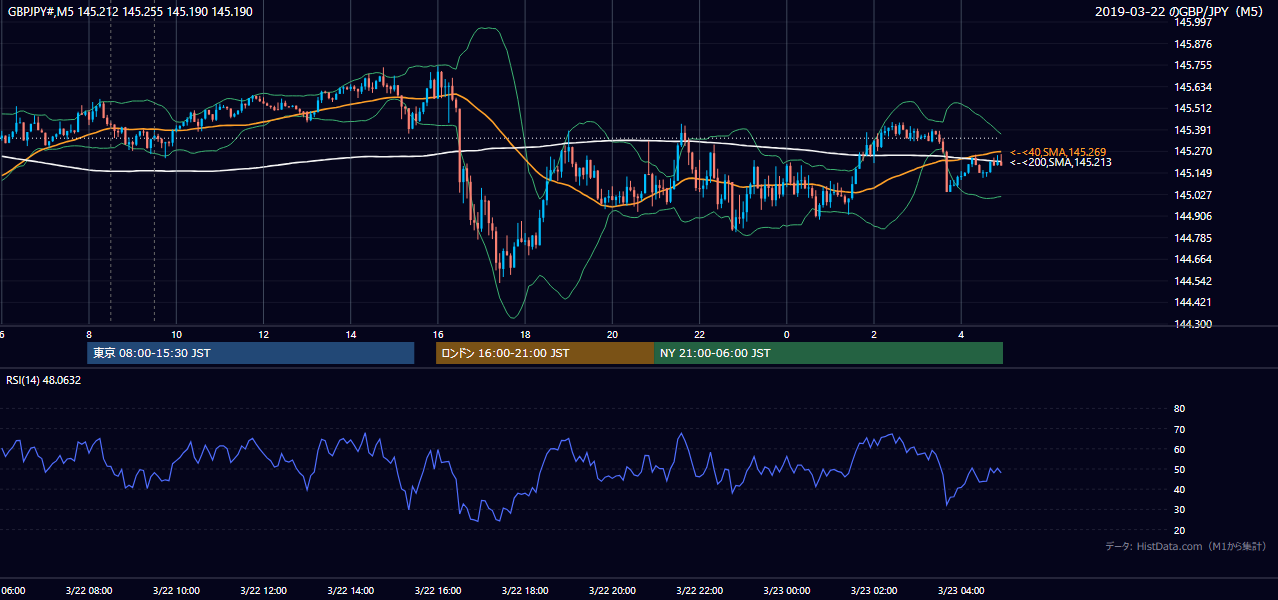Click price axis value 145.997

click(1193, 22)
